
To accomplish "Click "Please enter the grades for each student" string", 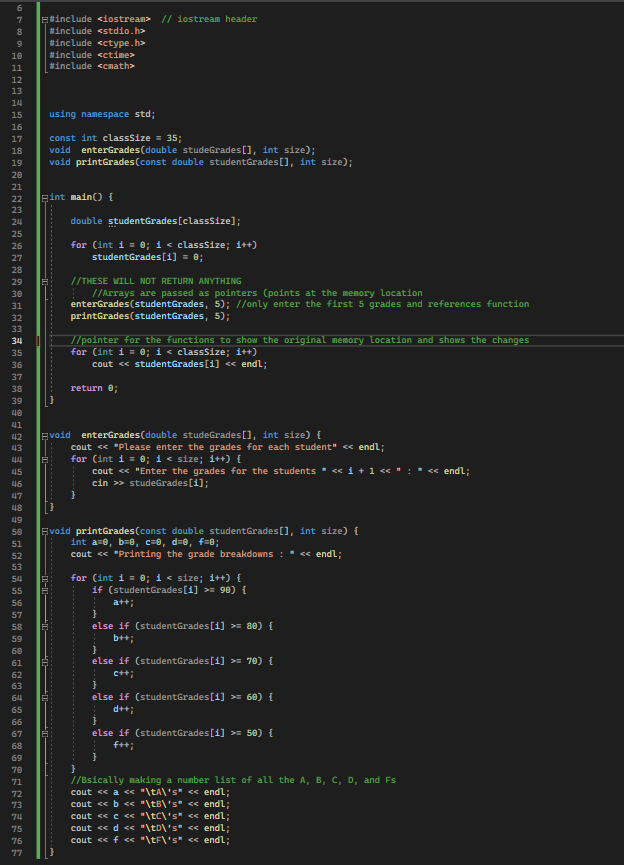I will click(x=225, y=447).
